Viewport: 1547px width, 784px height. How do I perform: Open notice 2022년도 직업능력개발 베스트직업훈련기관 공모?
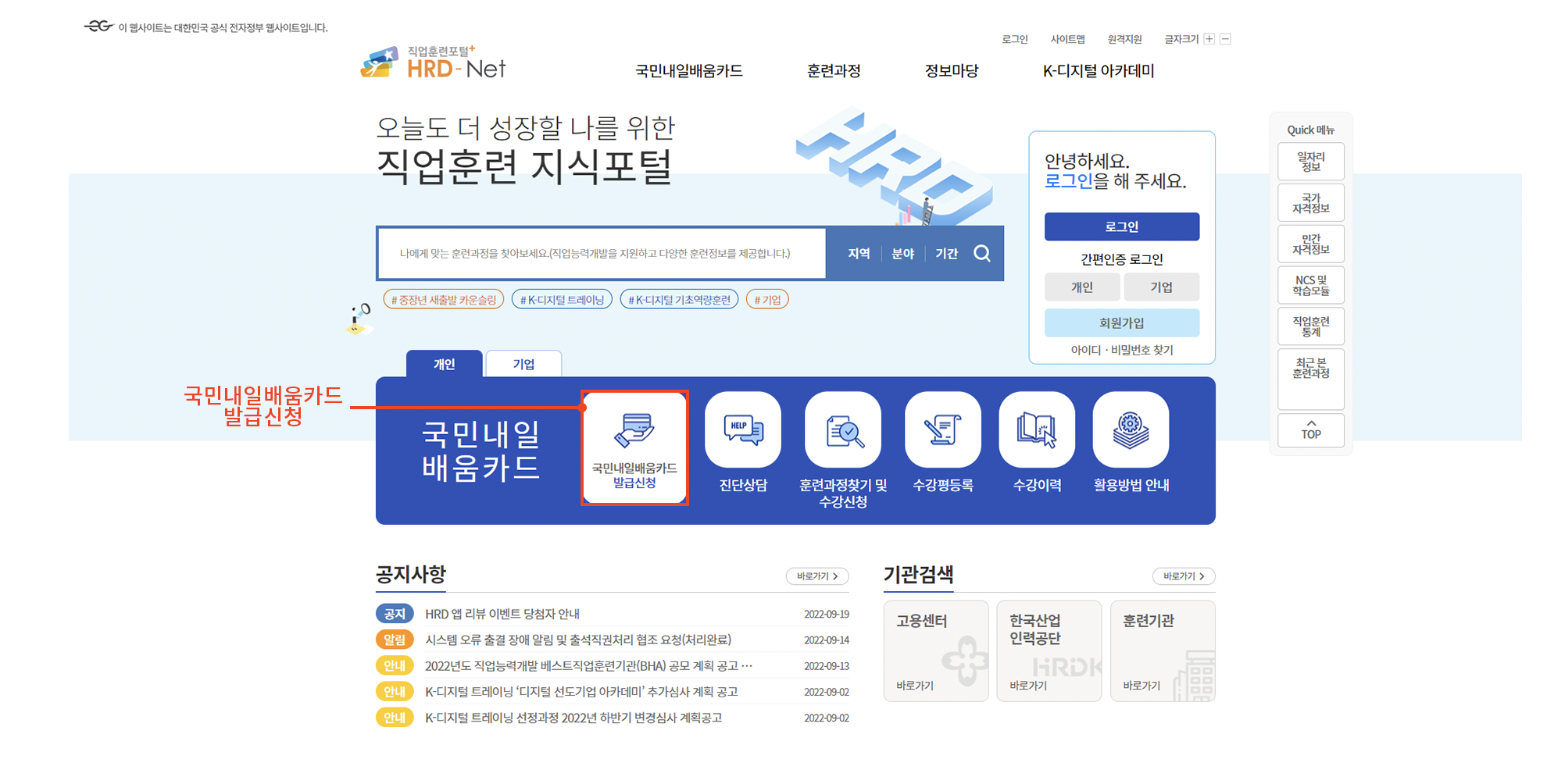tap(589, 665)
